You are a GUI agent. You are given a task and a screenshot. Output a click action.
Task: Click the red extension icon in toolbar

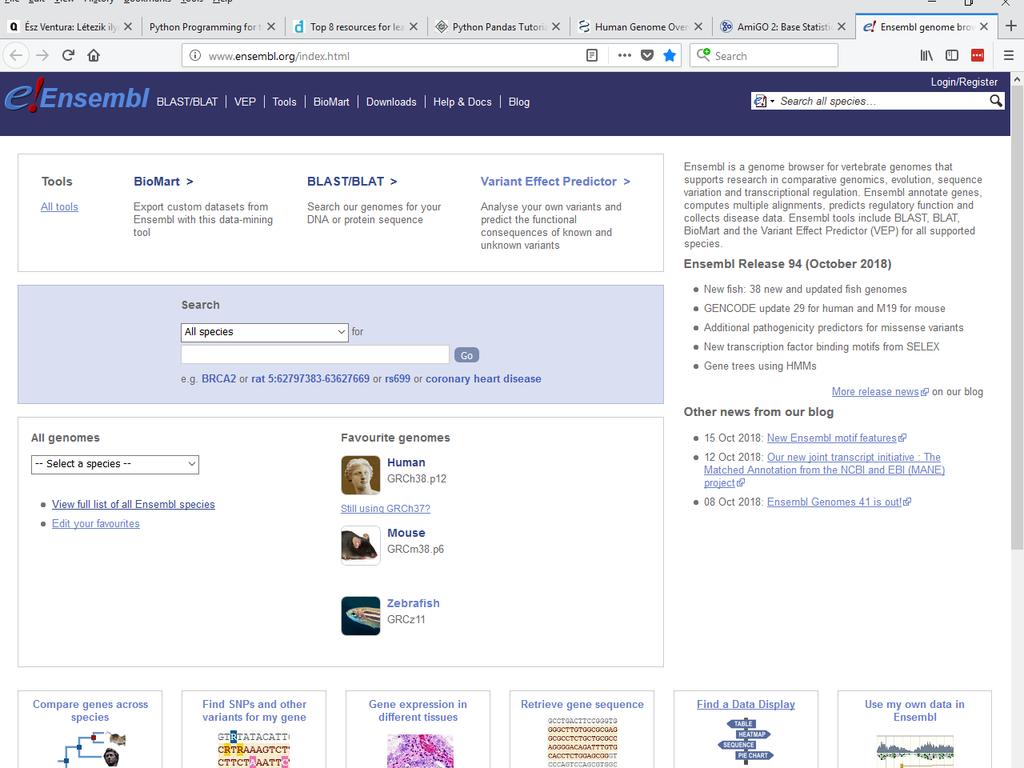coord(977,56)
